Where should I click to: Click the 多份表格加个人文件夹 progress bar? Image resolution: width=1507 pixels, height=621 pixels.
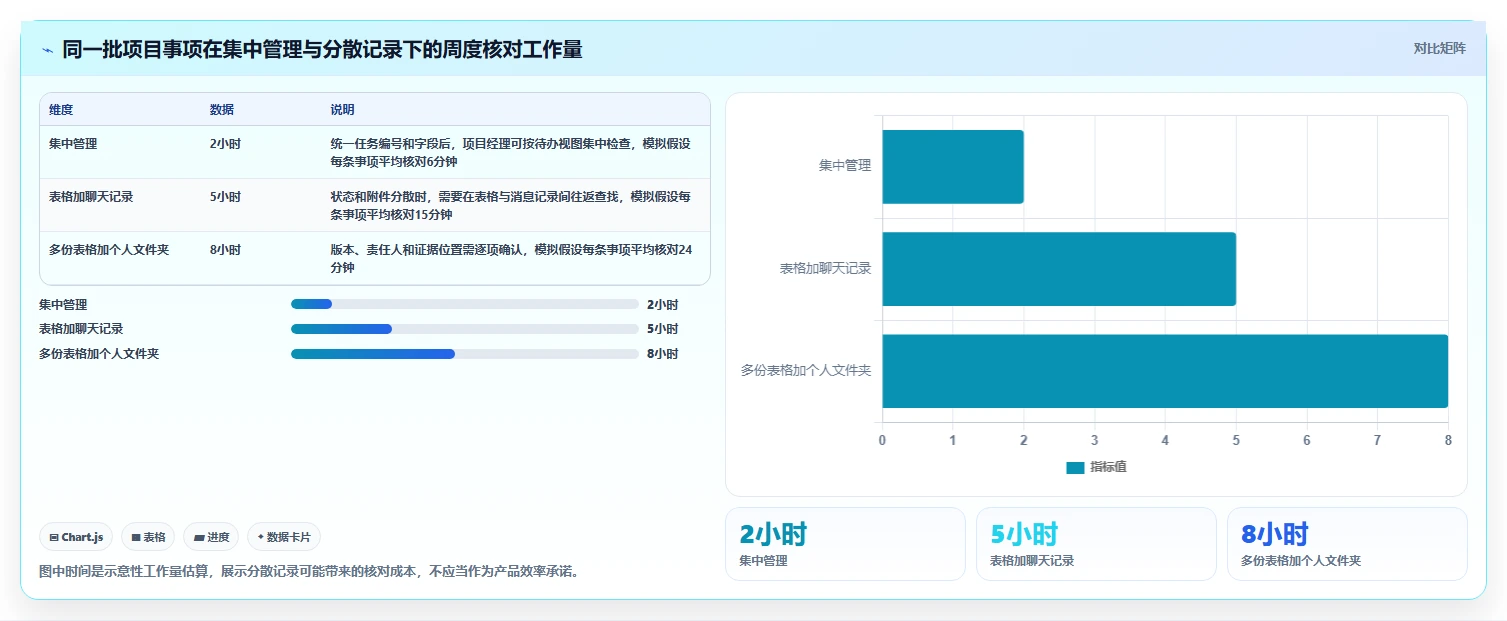tap(464, 354)
